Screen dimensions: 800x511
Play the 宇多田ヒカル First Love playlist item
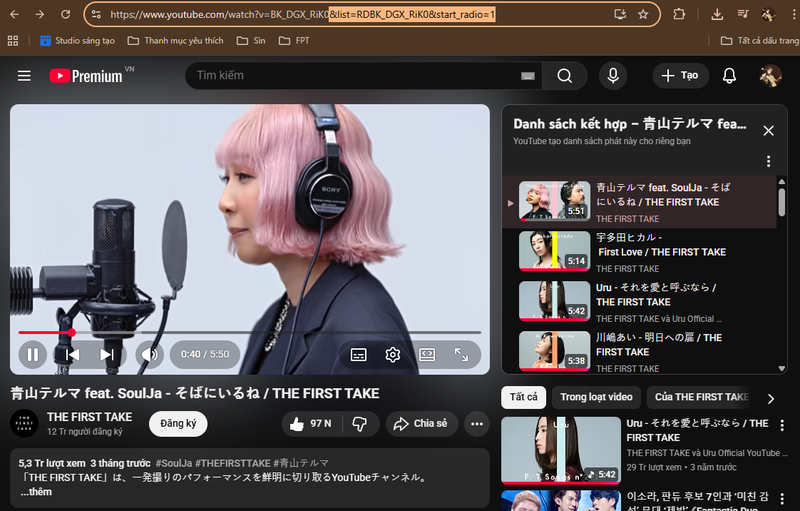tap(639, 252)
